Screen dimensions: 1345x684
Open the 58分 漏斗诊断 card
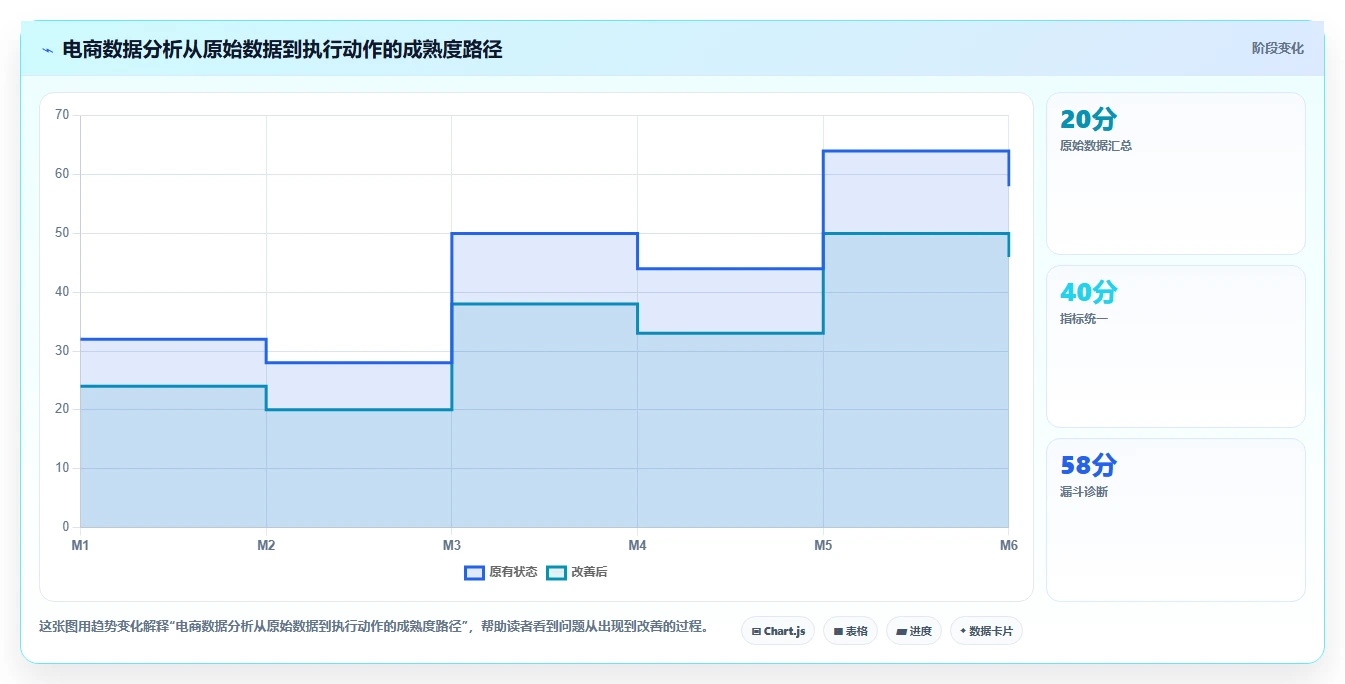[1176, 520]
